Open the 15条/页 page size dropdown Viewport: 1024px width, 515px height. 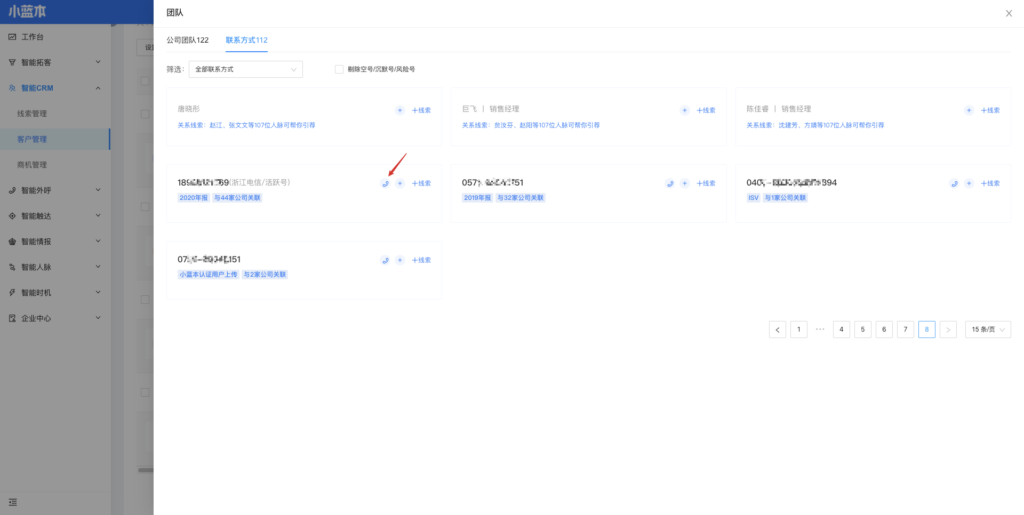987,329
